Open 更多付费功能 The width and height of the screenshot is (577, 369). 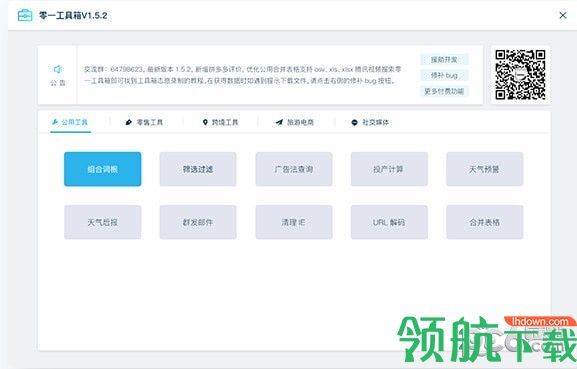[444, 91]
